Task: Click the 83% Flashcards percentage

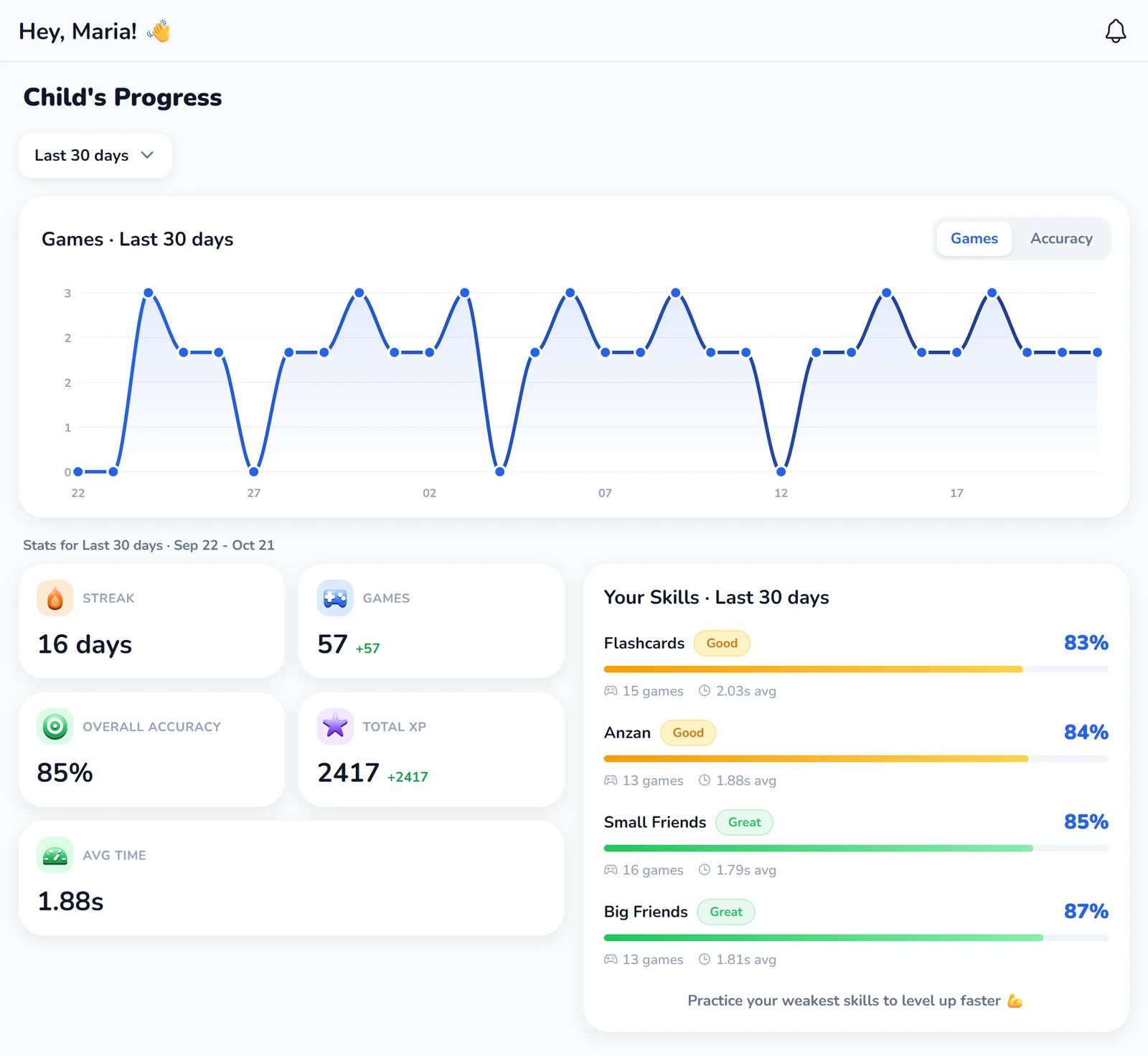Action: pos(1086,643)
